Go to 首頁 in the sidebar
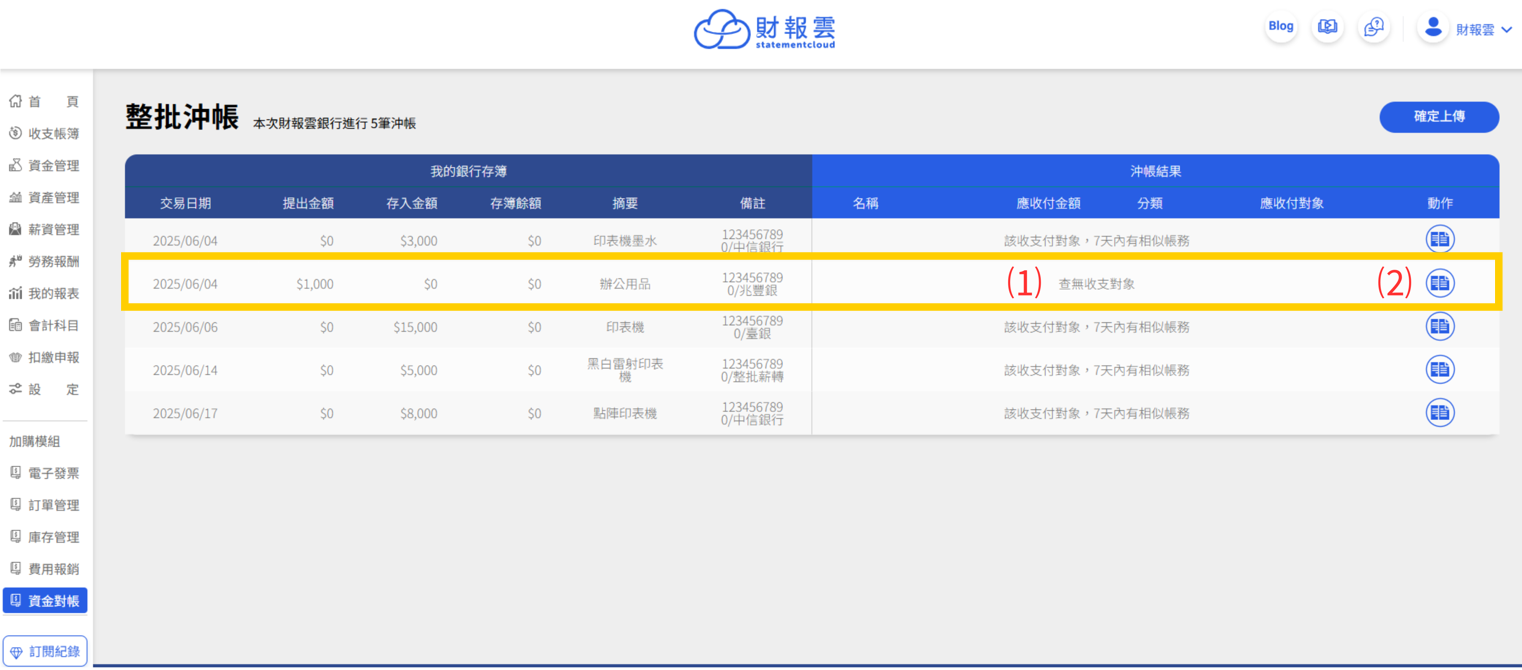1522x670 pixels. 44,102
